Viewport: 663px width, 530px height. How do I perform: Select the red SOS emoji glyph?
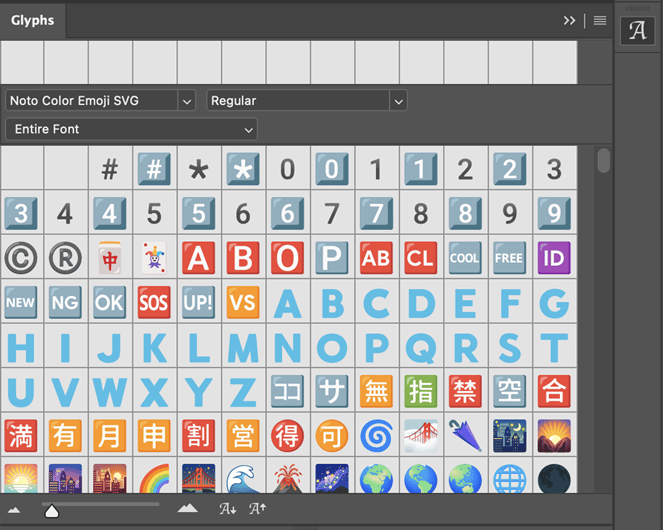tap(154, 302)
